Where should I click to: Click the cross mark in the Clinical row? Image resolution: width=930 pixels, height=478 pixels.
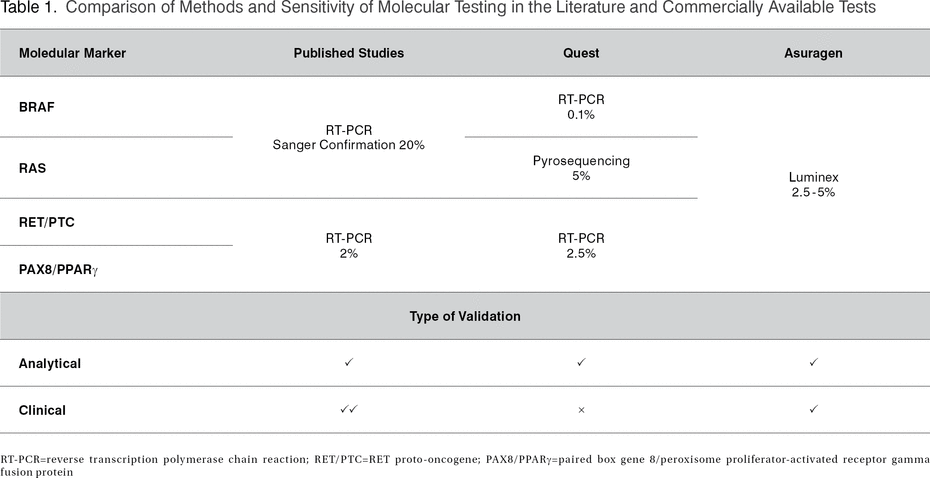point(581,410)
